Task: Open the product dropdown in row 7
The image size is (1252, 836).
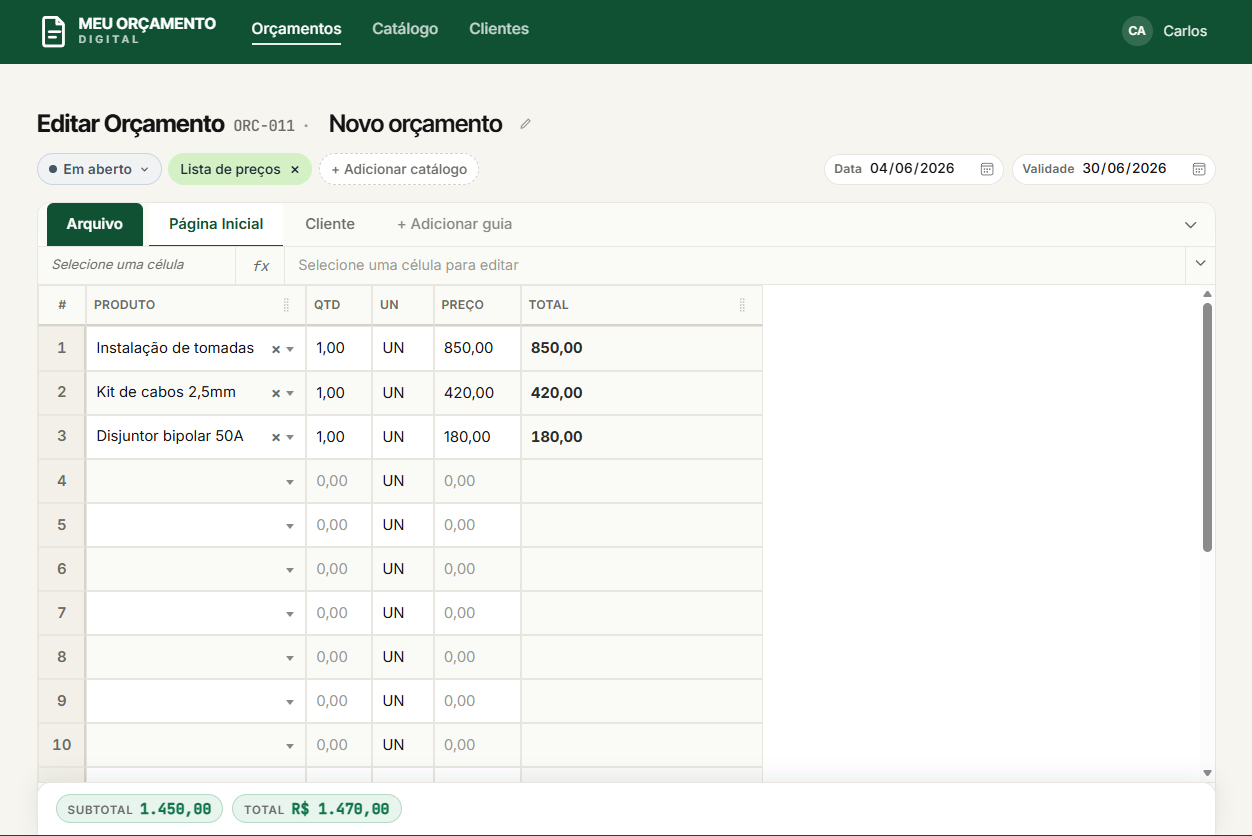Action: coord(290,614)
